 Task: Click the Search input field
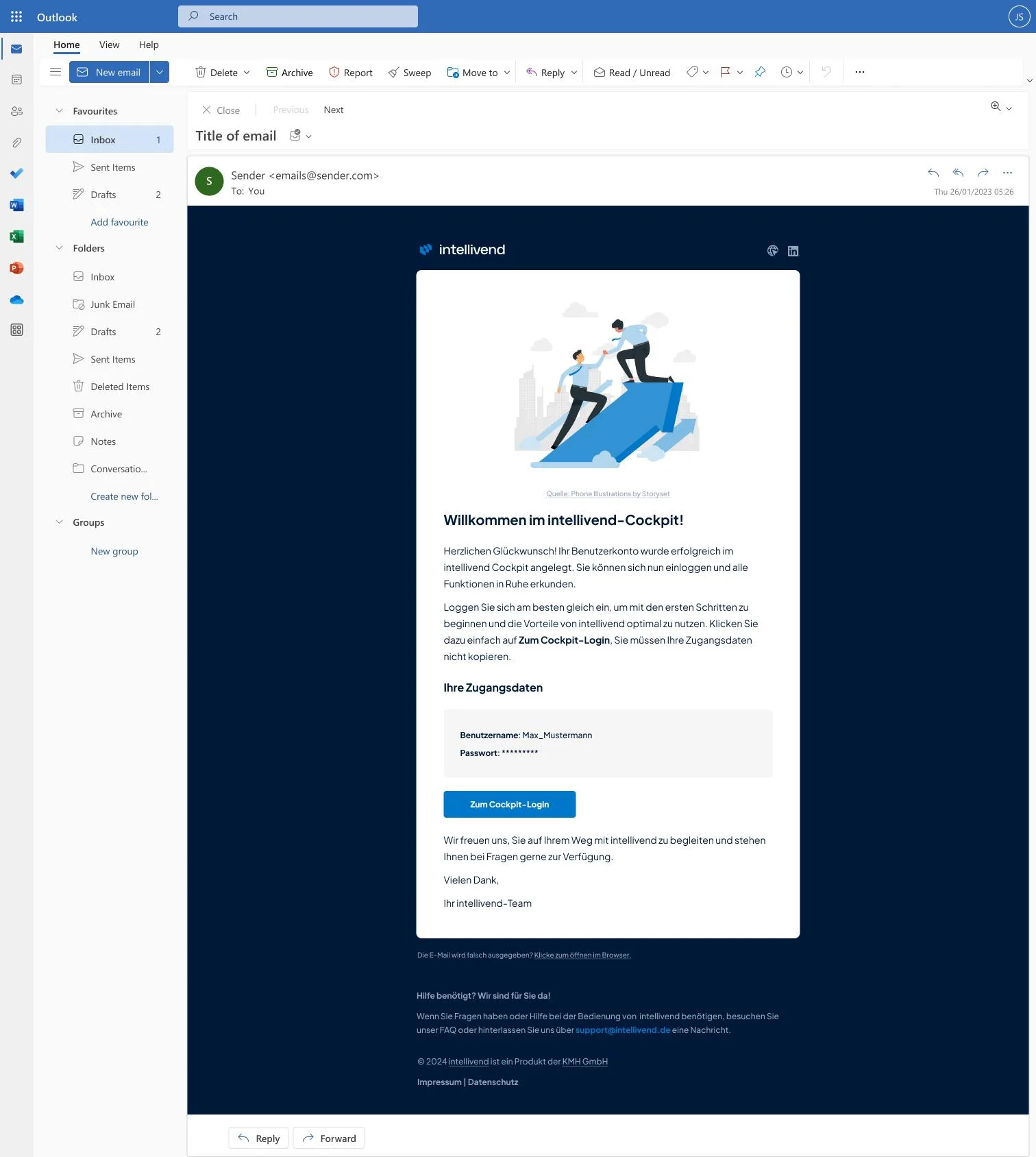[x=298, y=16]
